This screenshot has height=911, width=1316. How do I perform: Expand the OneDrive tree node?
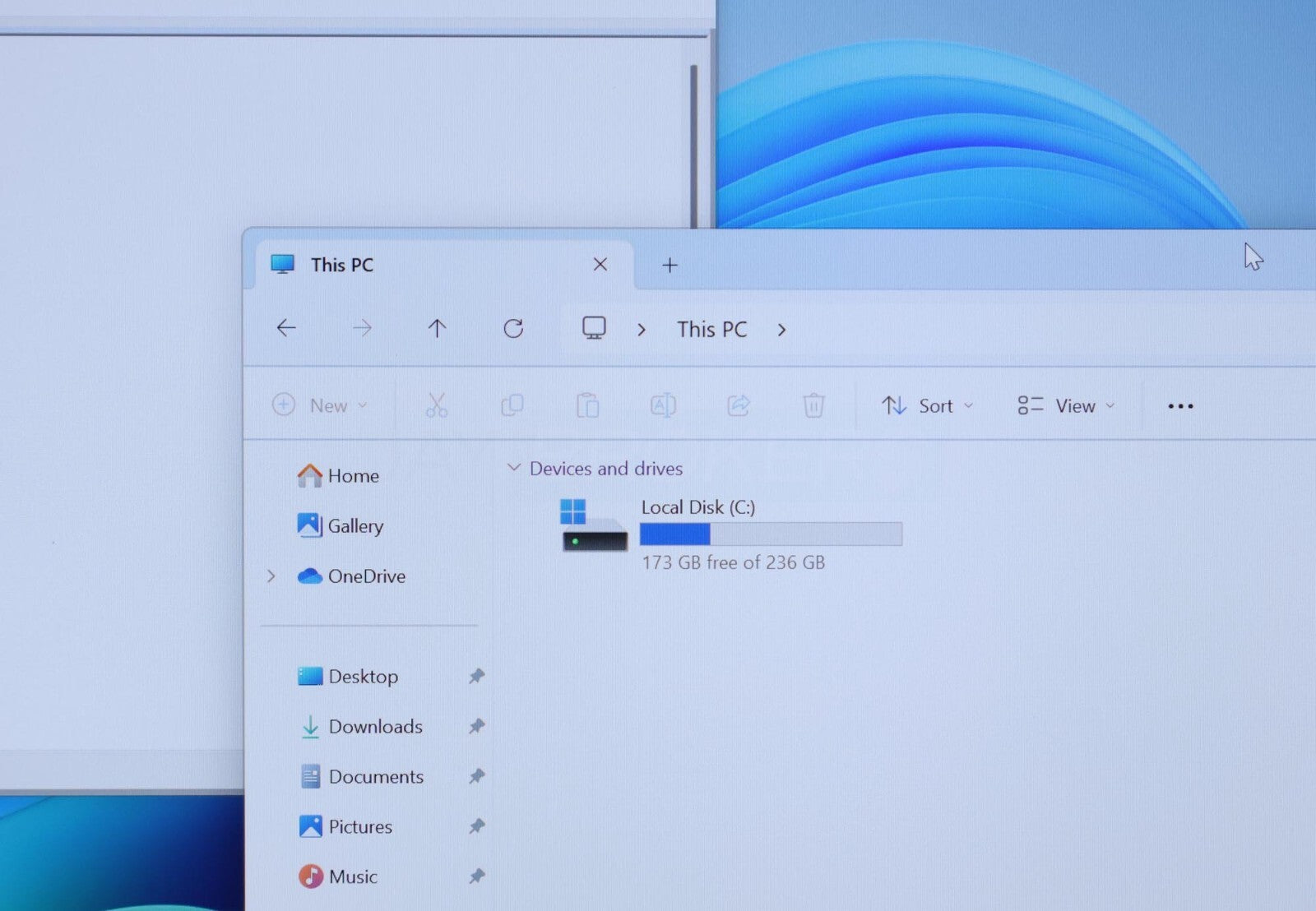click(x=271, y=576)
